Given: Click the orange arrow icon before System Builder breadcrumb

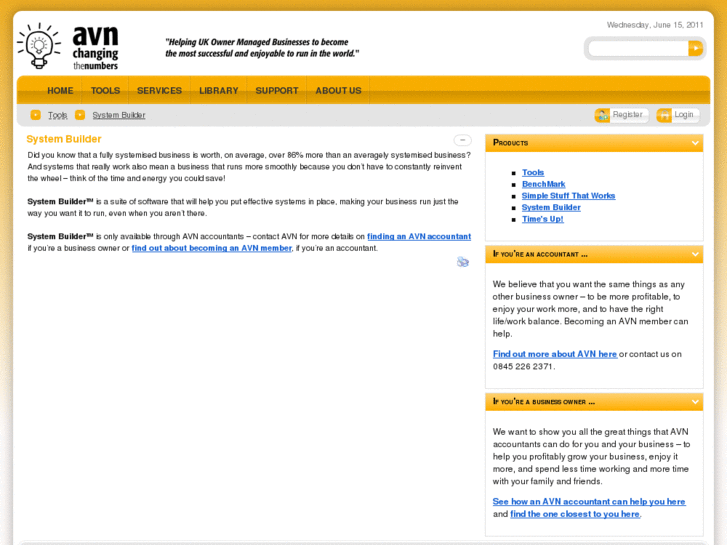Looking at the screenshot, I should click(80, 115).
